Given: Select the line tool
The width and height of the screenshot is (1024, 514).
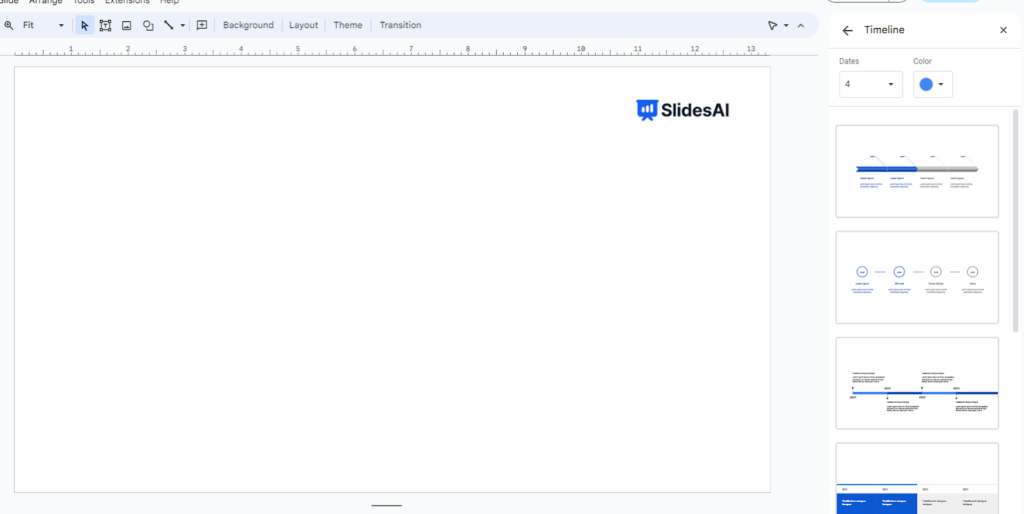Looking at the screenshot, I should pos(168,25).
